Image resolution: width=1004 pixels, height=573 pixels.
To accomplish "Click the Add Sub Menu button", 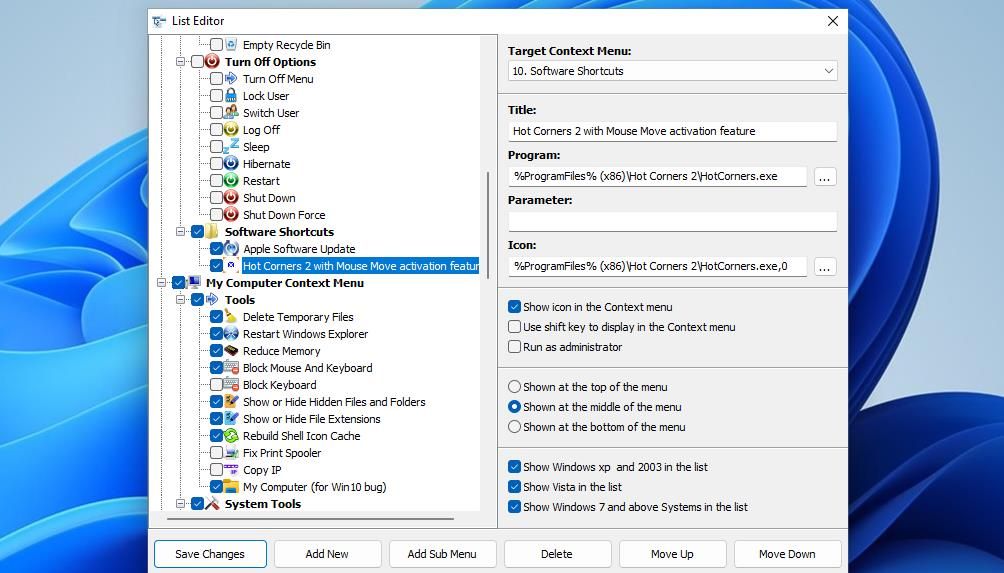I will click(442, 554).
